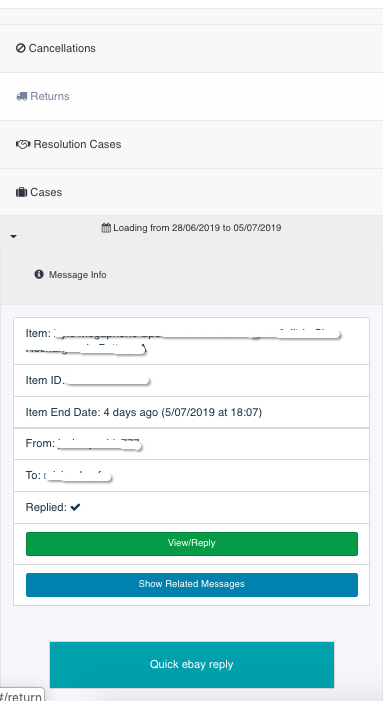Select Resolution Cases in the menu
383x701 pixels.
tap(191, 144)
